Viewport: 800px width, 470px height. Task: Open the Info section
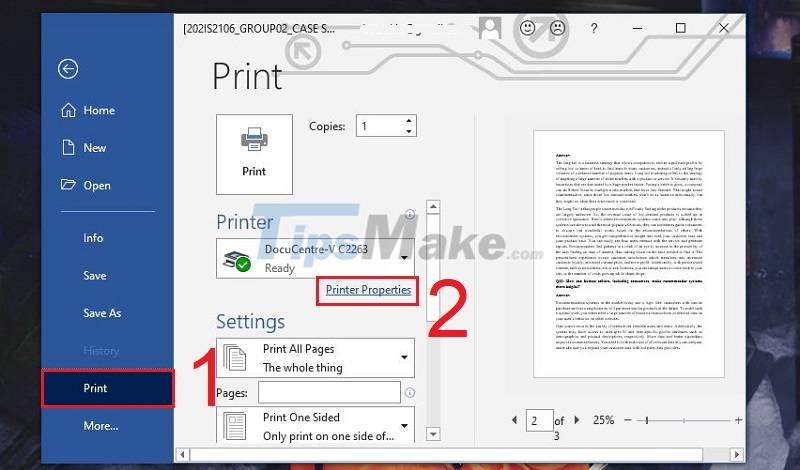pyautogui.click(x=93, y=238)
